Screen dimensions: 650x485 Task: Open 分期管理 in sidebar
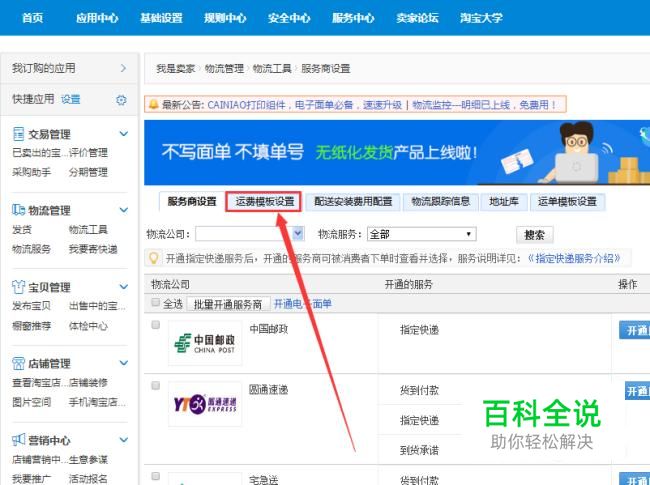click(x=88, y=172)
